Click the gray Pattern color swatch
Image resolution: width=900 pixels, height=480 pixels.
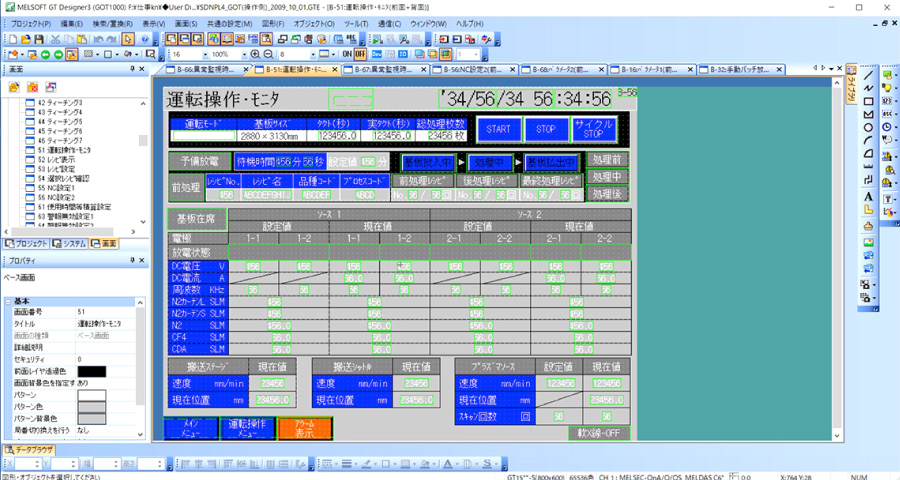coord(92,407)
